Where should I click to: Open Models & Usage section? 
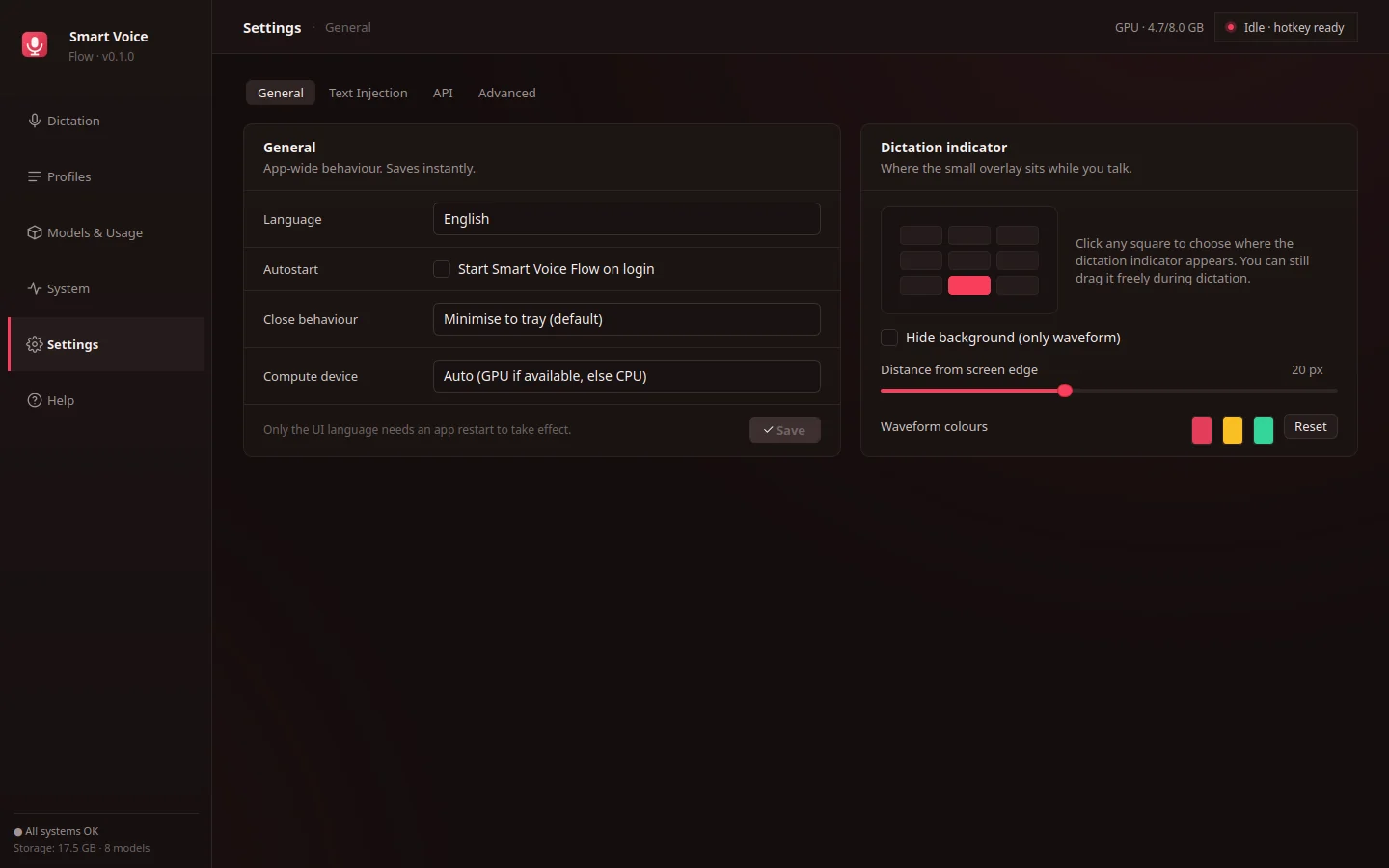tap(106, 232)
